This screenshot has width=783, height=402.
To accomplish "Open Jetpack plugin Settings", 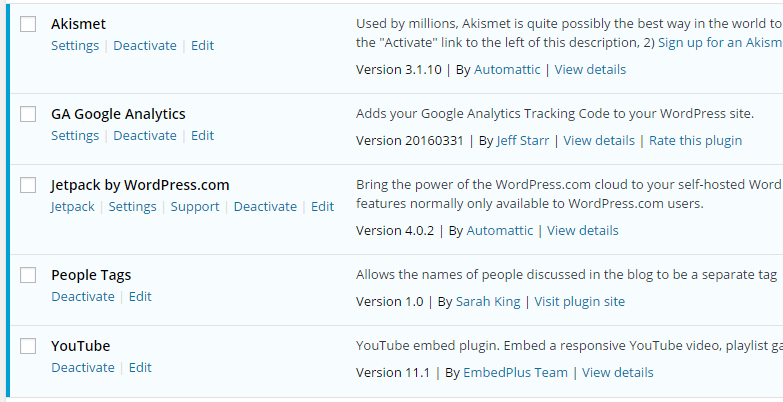I will [x=132, y=207].
